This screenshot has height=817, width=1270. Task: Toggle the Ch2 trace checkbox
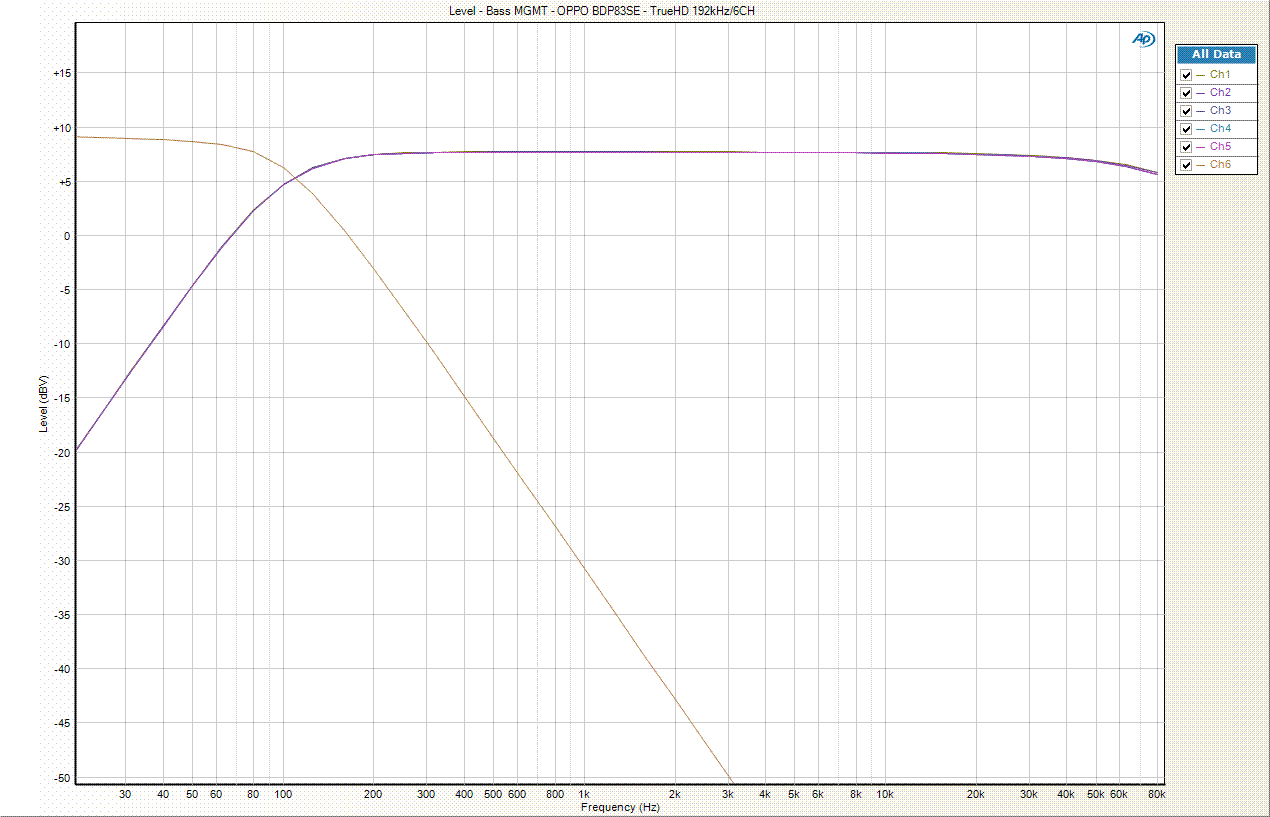coord(1186,93)
